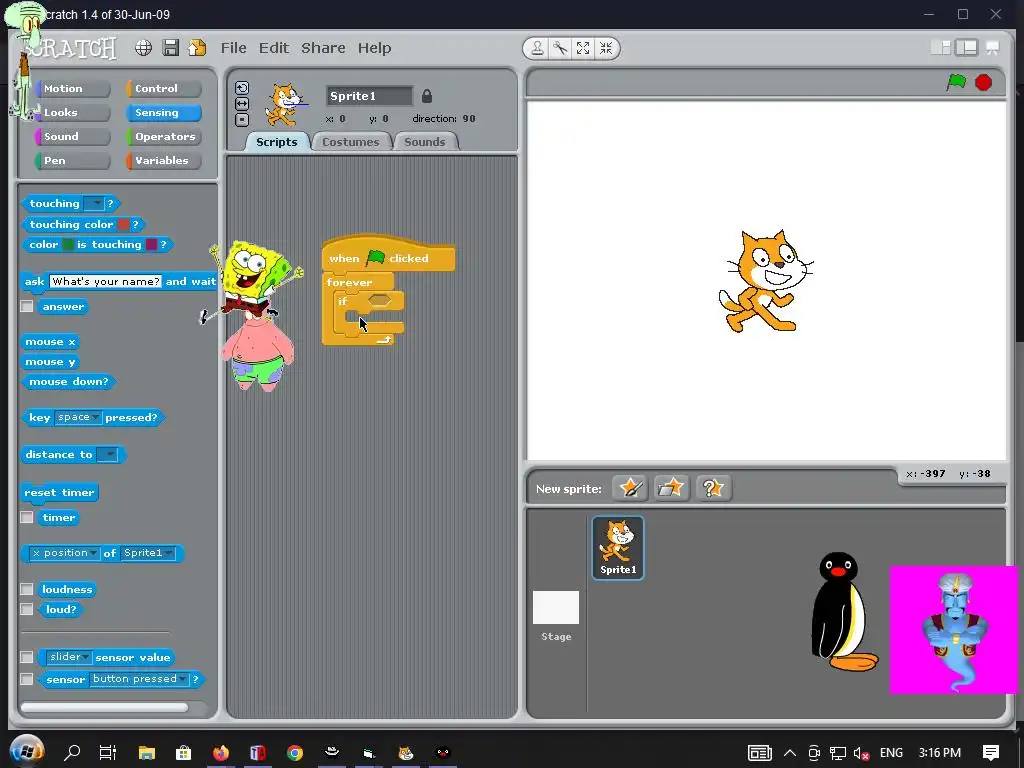Pick green swatch in color is touching block
This screenshot has width=1024, height=768.
click(68, 245)
